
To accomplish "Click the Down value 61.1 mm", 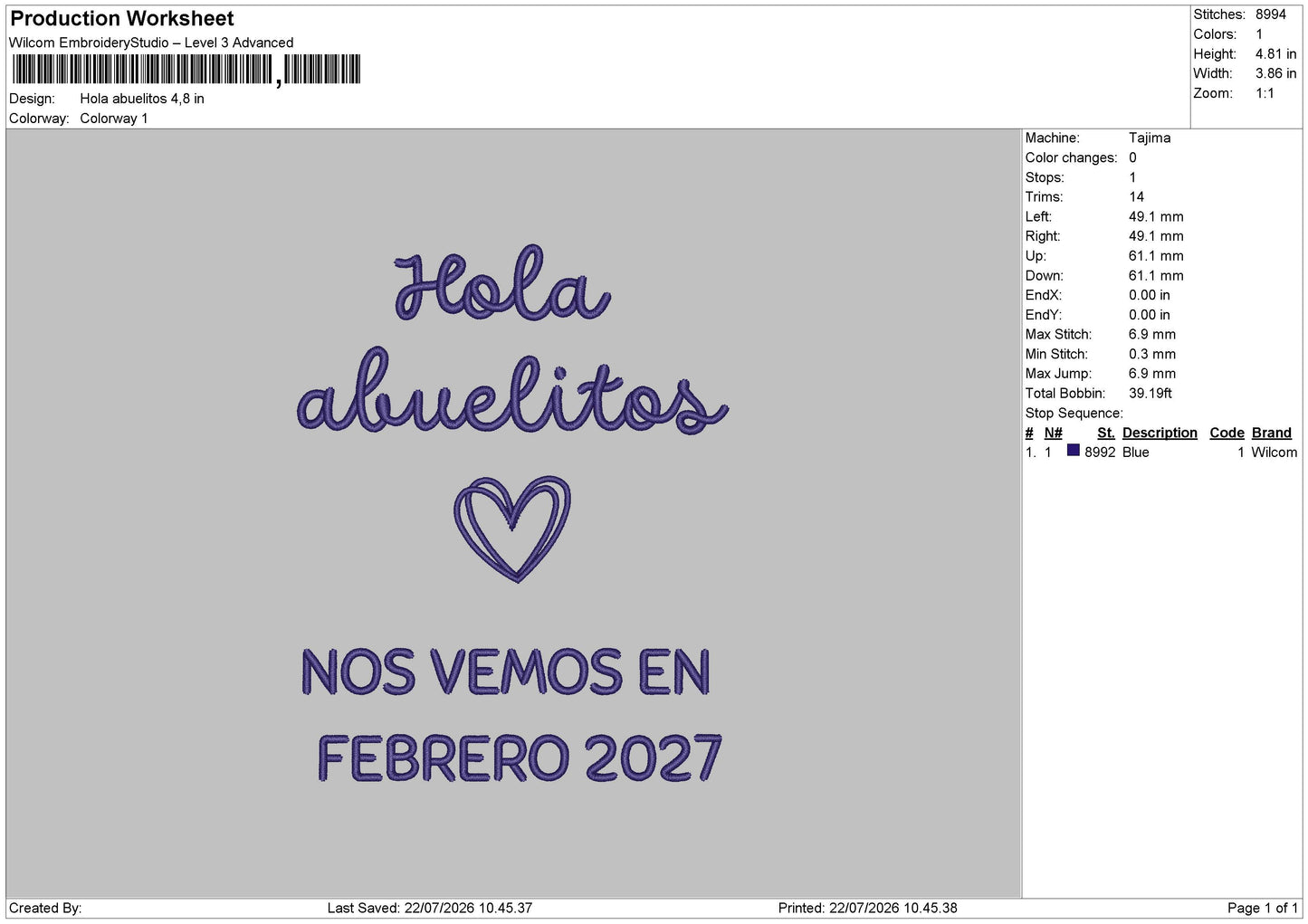I will 1156,275.
